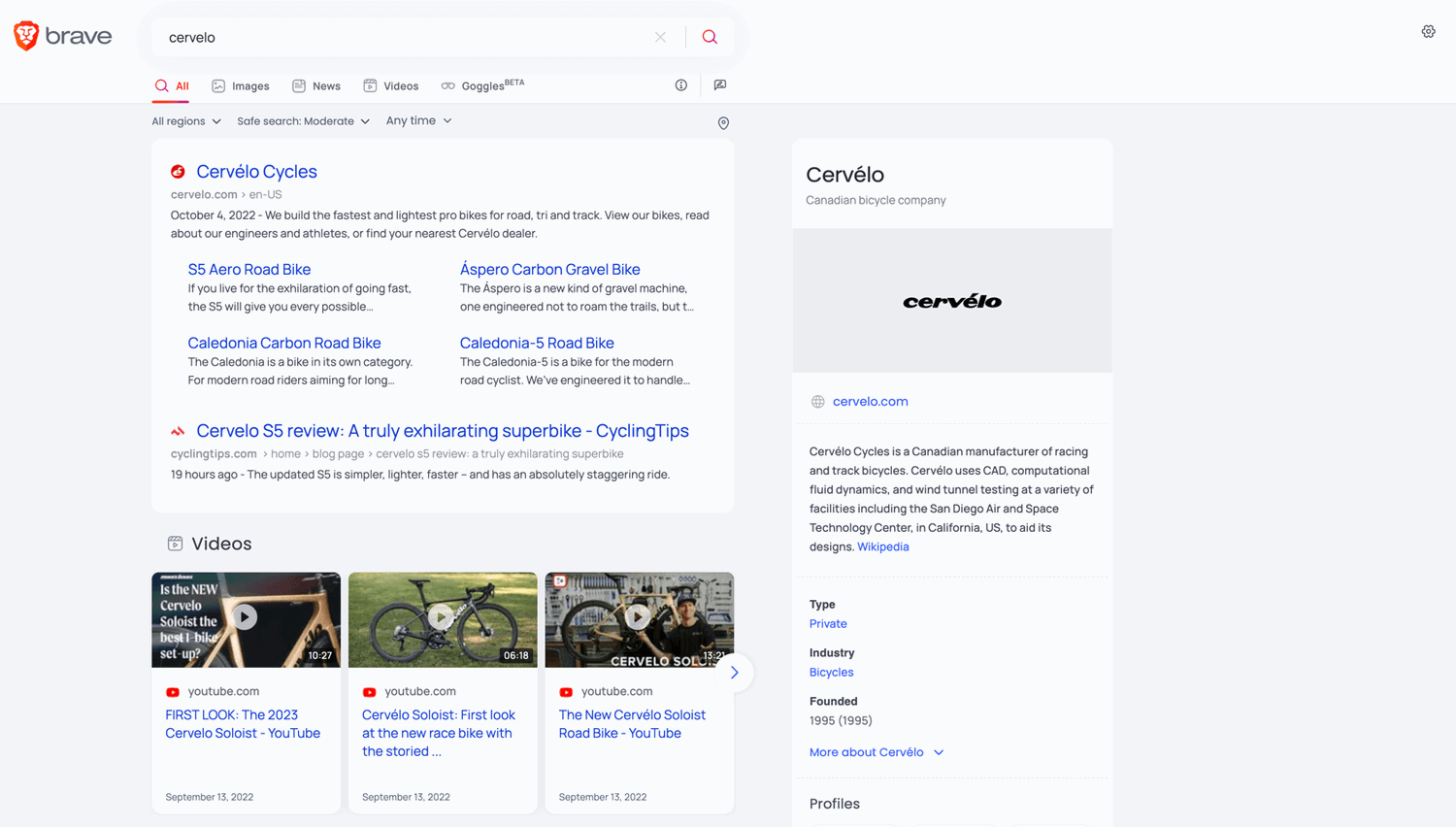Open Cervélo Soloist: First look video title

439,733
